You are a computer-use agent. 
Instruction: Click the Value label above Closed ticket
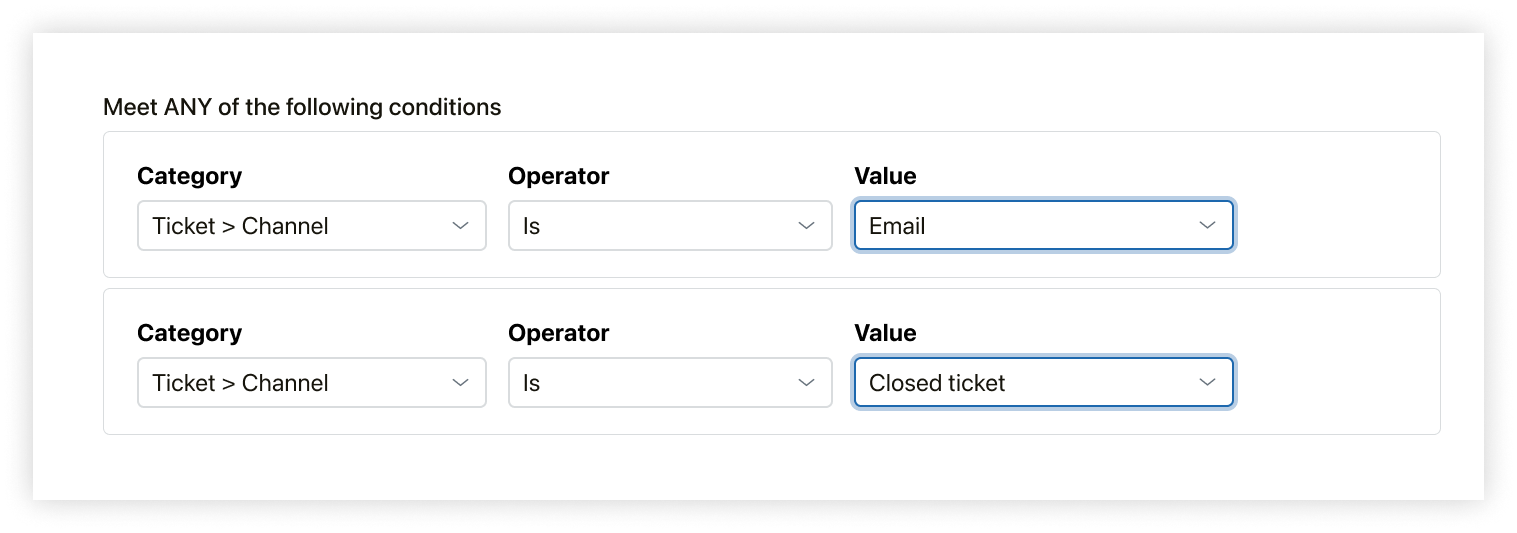(x=884, y=333)
